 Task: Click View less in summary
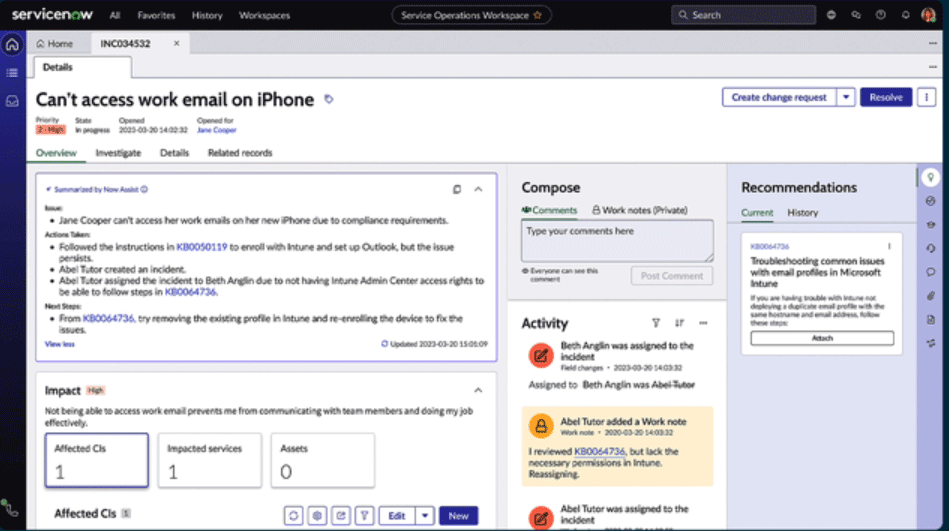59,345
